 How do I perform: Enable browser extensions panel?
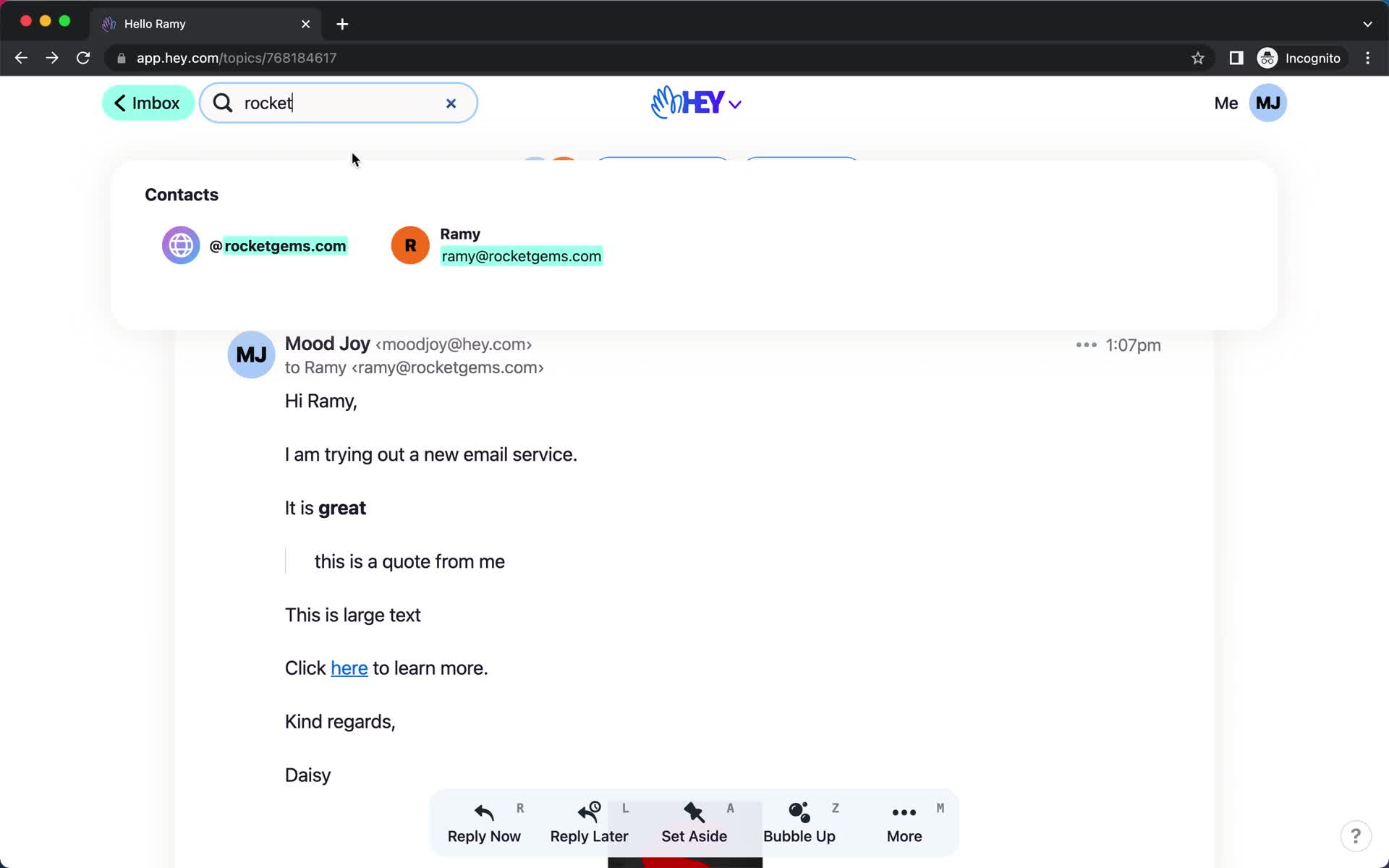(1235, 58)
